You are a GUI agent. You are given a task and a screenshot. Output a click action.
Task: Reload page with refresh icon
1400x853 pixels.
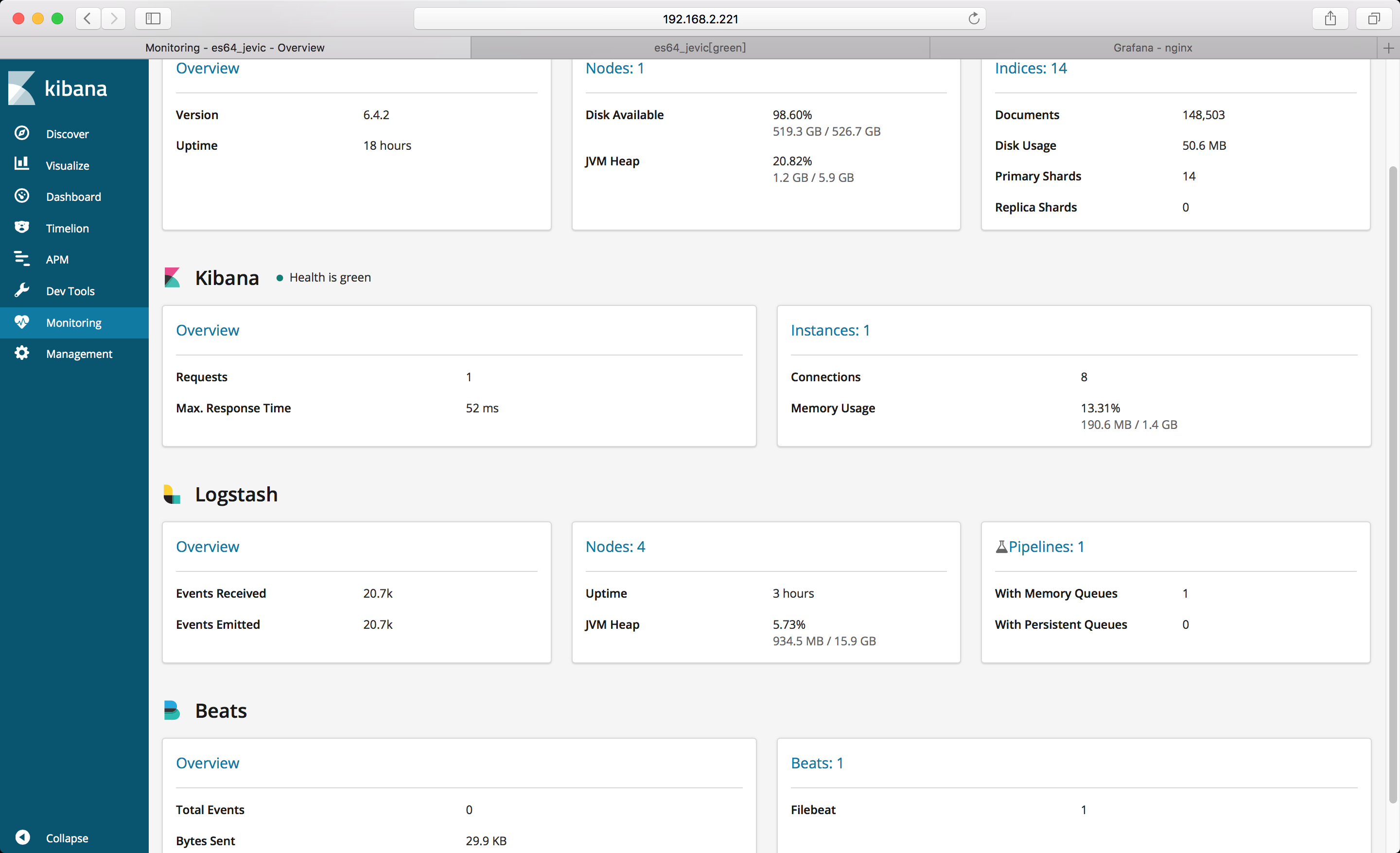974,19
